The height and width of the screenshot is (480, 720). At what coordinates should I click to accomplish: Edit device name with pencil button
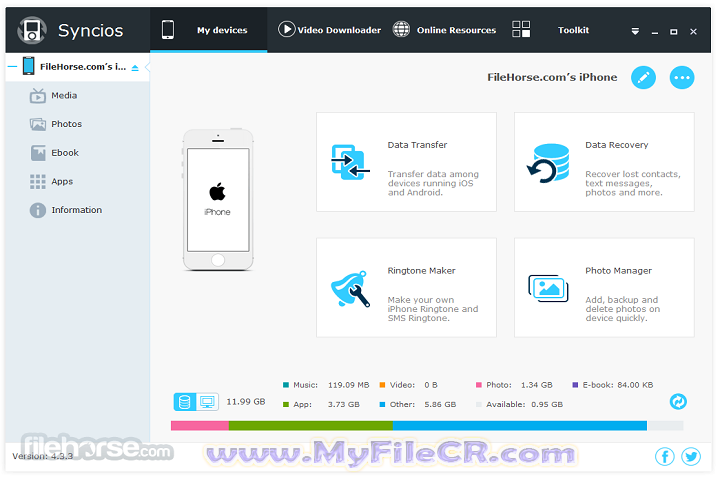(x=643, y=77)
